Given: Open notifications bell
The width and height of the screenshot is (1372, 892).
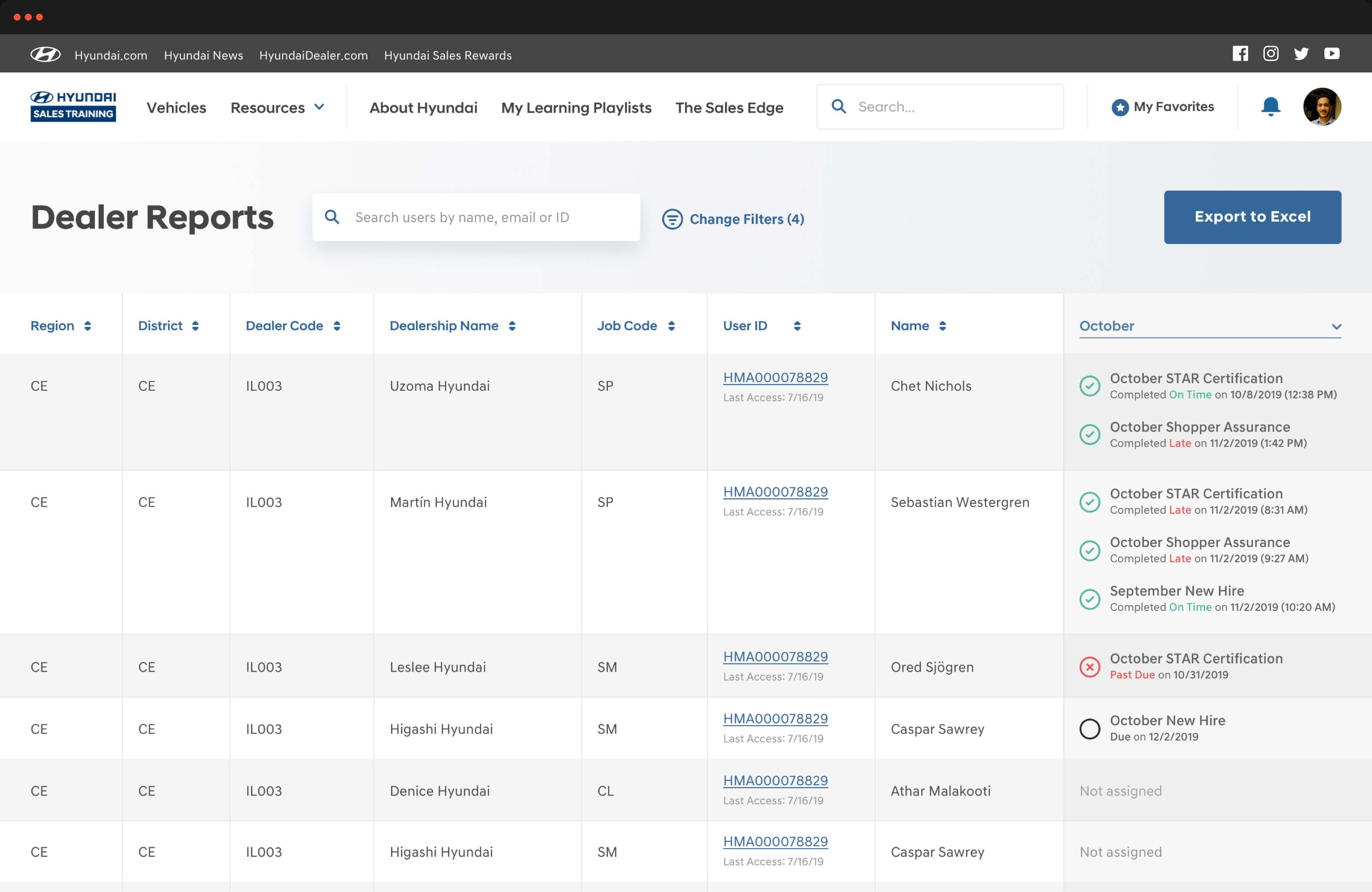Looking at the screenshot, I should [x=1270, y=107].
